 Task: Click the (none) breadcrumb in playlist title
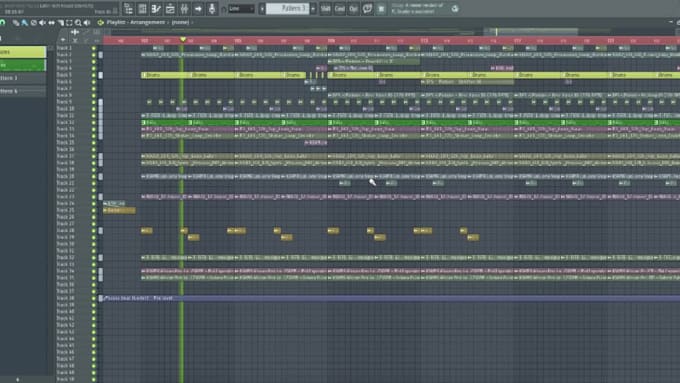click(180, 23)
